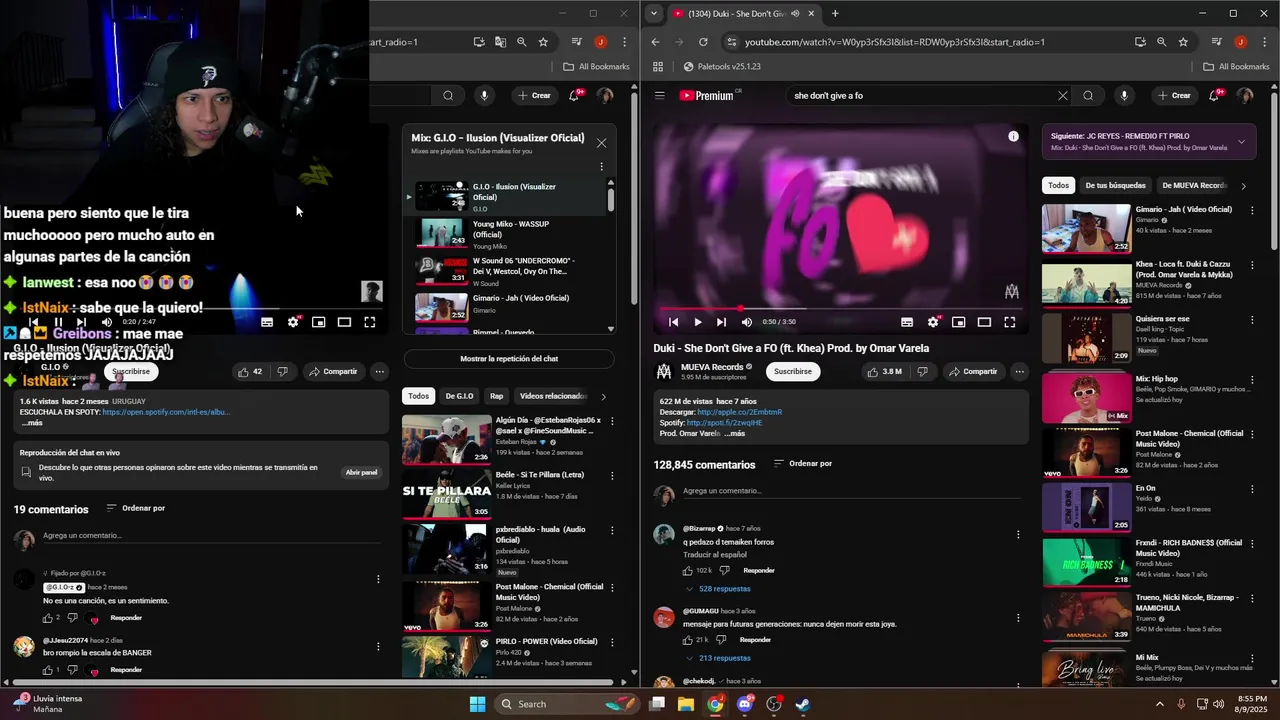Go to previous track in Duki player

coord(673,322)
